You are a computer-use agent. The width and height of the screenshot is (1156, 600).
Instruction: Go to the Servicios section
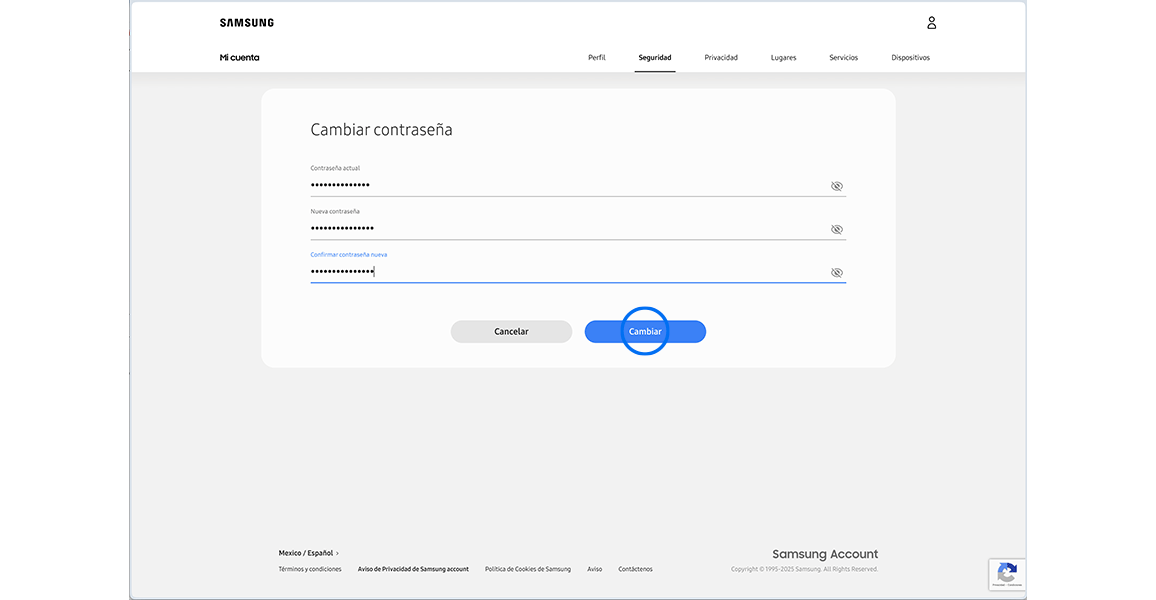843,57
